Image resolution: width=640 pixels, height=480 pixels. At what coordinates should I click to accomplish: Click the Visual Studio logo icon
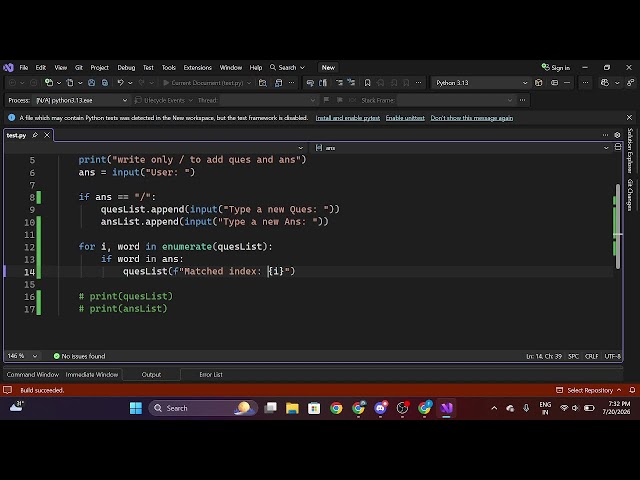click(x=8, y=67)
